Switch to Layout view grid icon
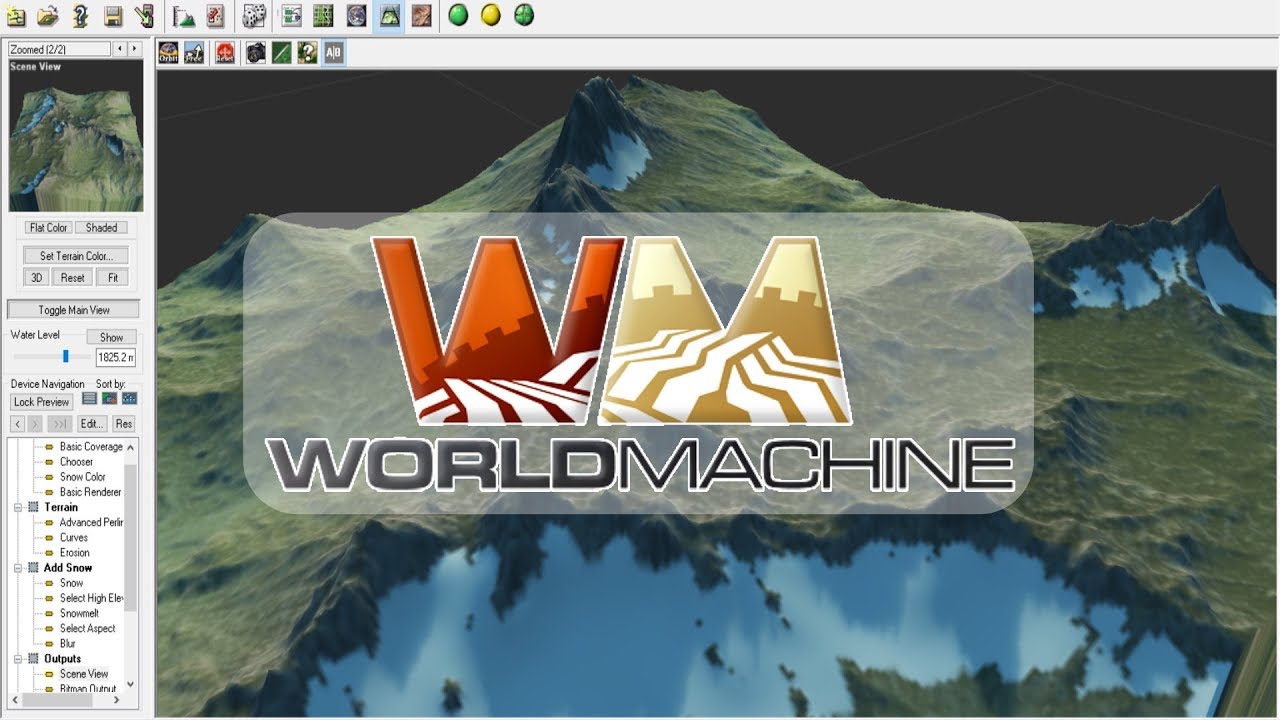The width and height of the screenshot is (1280, 720). click(x=324, y=15)
